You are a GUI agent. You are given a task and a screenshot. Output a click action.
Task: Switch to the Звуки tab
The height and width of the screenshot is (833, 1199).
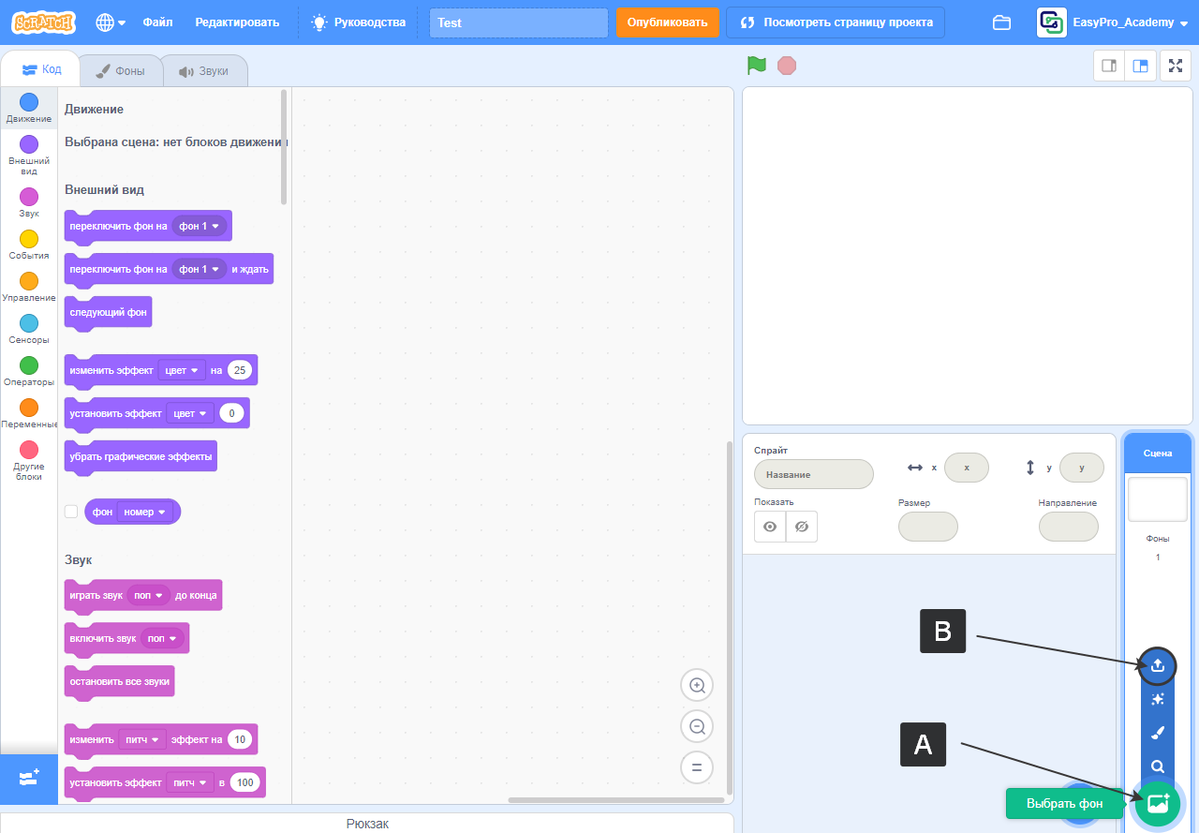pyautogui.click(x=203, y=71)
